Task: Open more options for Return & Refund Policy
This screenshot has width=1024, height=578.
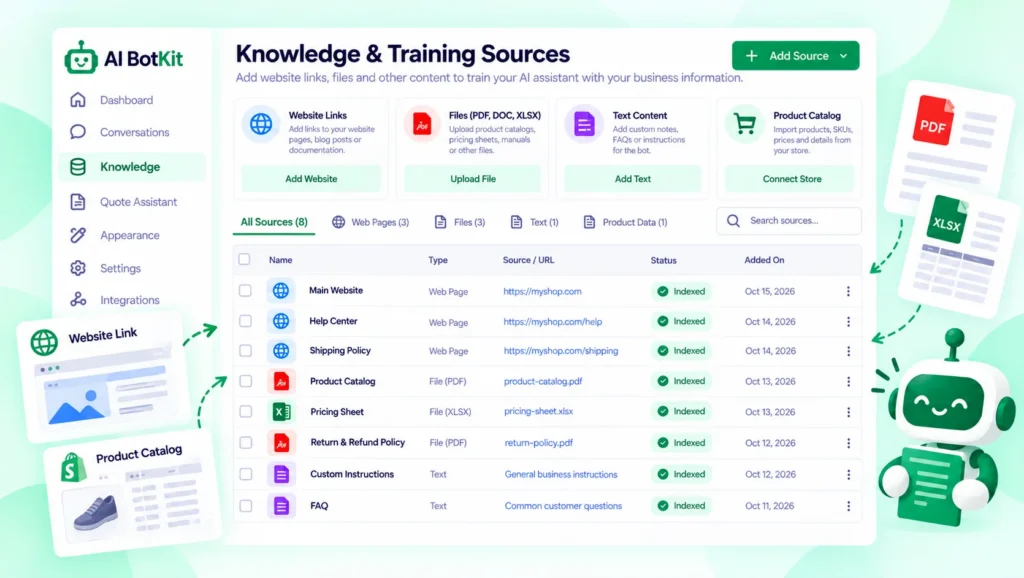Action: click(x=848, y=443)
